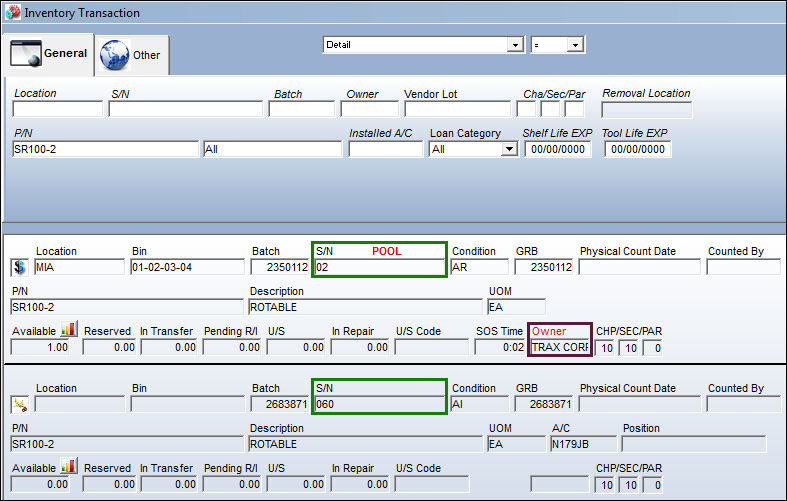This screenshot has width=787, height=501.
Task: Click the S/N filter input field
Action: (x=185, y=109)
